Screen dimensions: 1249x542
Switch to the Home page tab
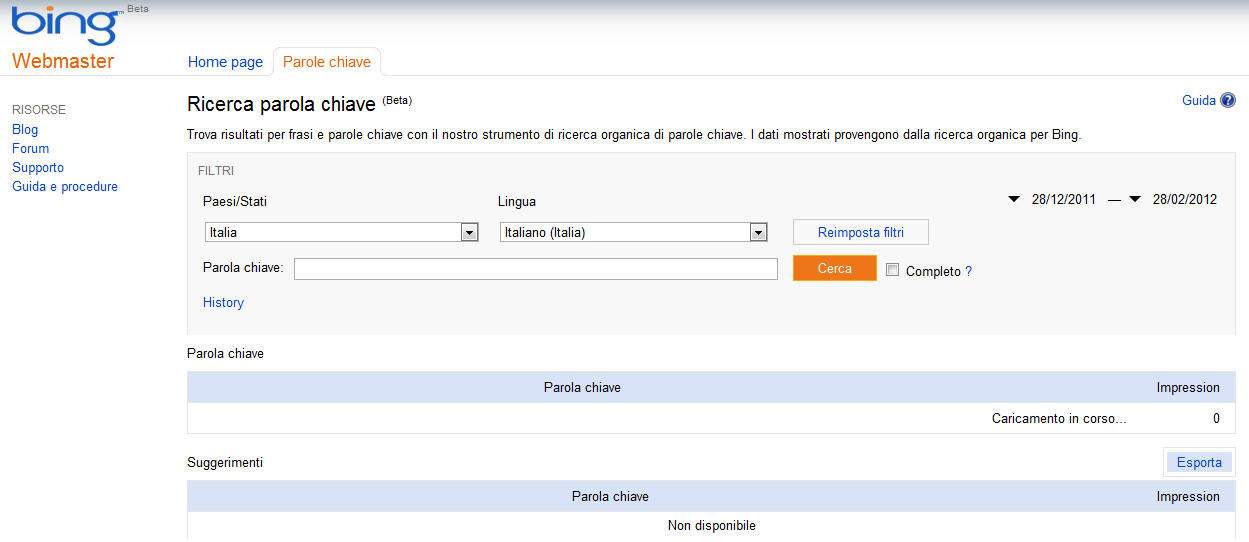tap(225, 62)
